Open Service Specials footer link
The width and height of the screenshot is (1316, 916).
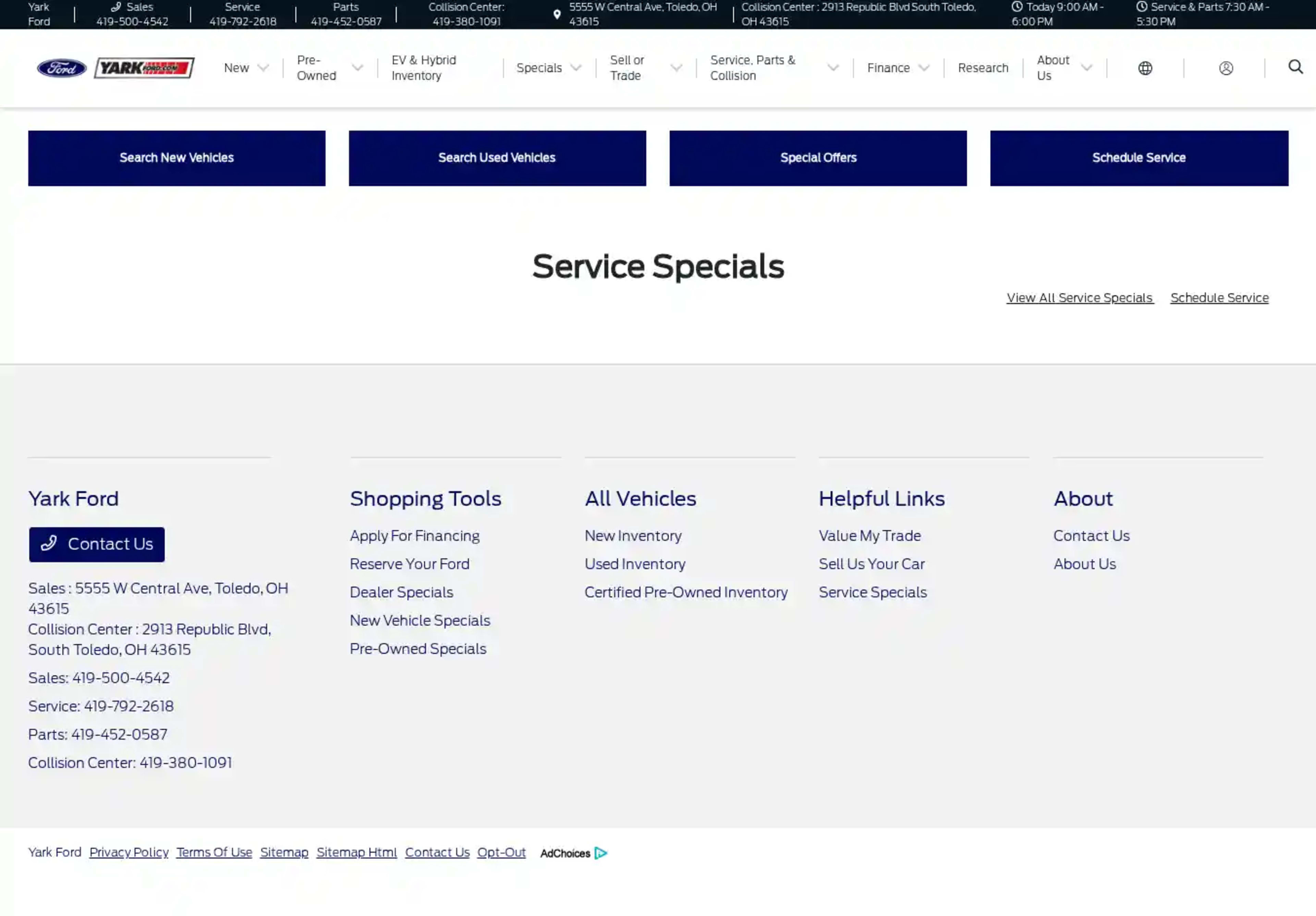tap(873, 592)
